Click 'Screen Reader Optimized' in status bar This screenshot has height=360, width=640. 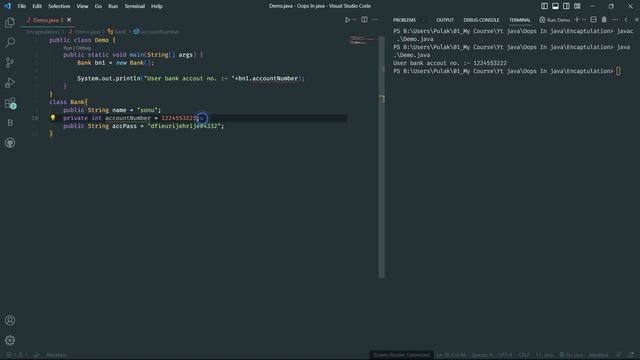[x=401, y=355]
